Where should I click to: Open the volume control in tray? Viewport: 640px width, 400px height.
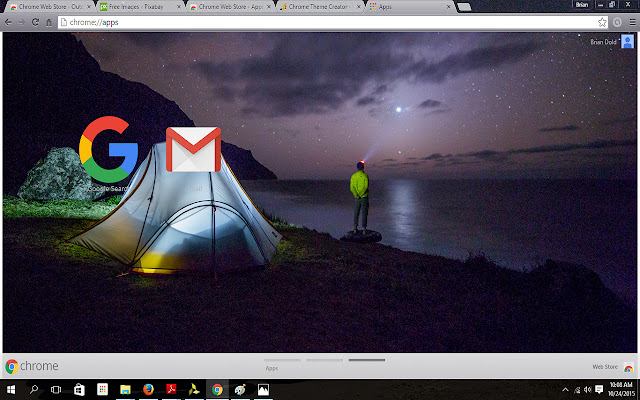(588, 390)
